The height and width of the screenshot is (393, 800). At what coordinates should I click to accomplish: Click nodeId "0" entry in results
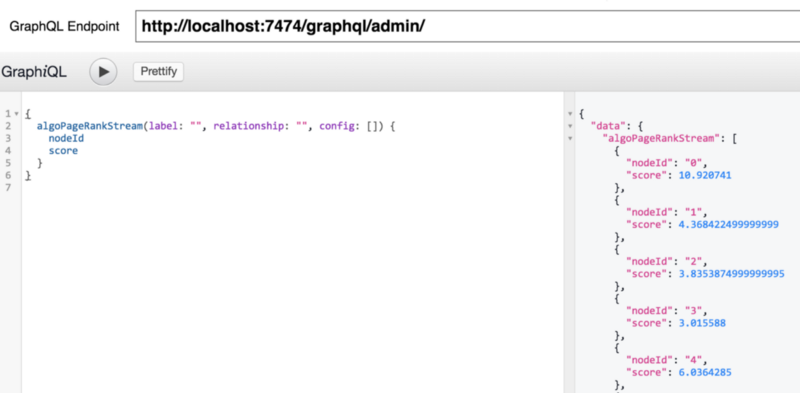[x=666, y=163]
